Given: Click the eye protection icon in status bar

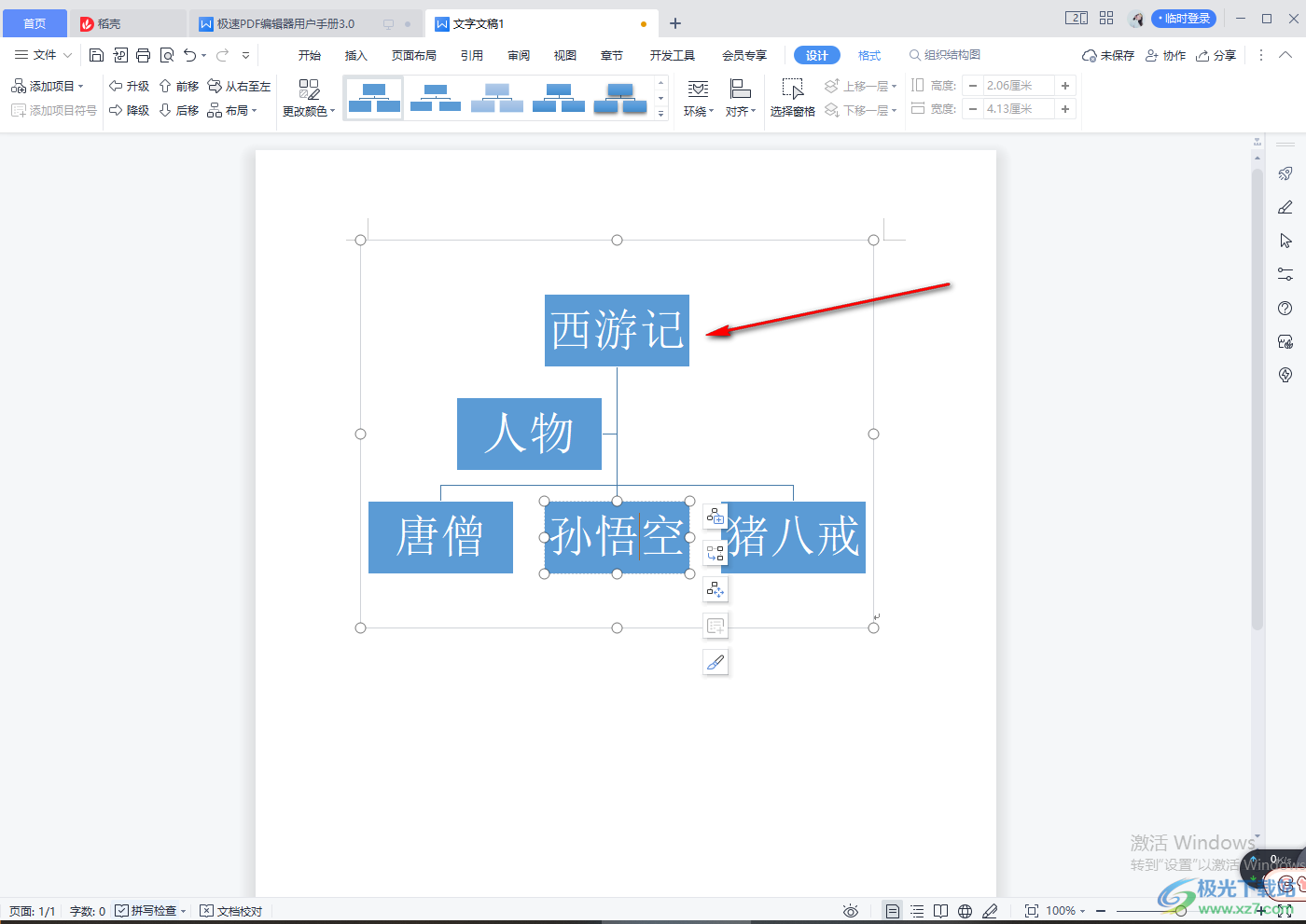Looking at the screenshot, I should coord(850,911).
